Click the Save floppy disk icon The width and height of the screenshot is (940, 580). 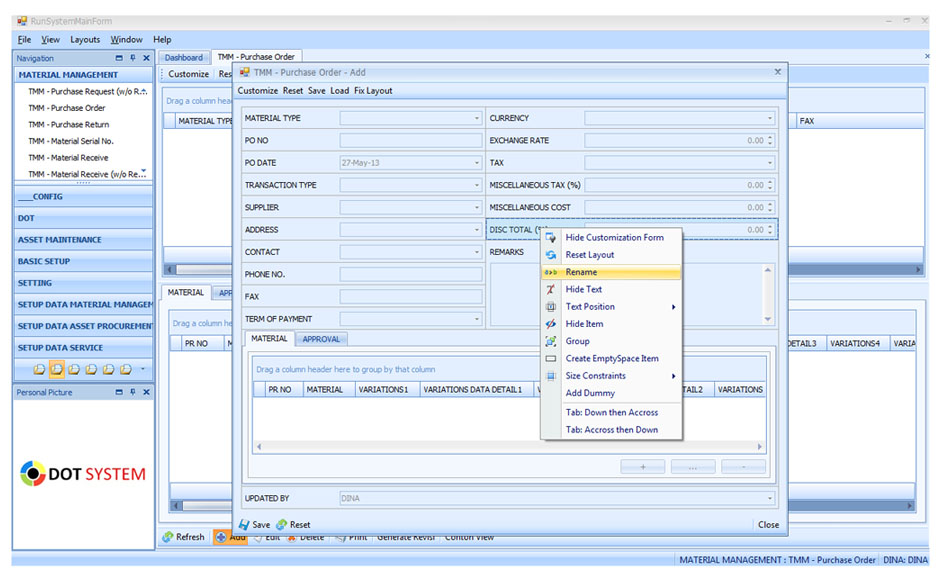point(244,524)
